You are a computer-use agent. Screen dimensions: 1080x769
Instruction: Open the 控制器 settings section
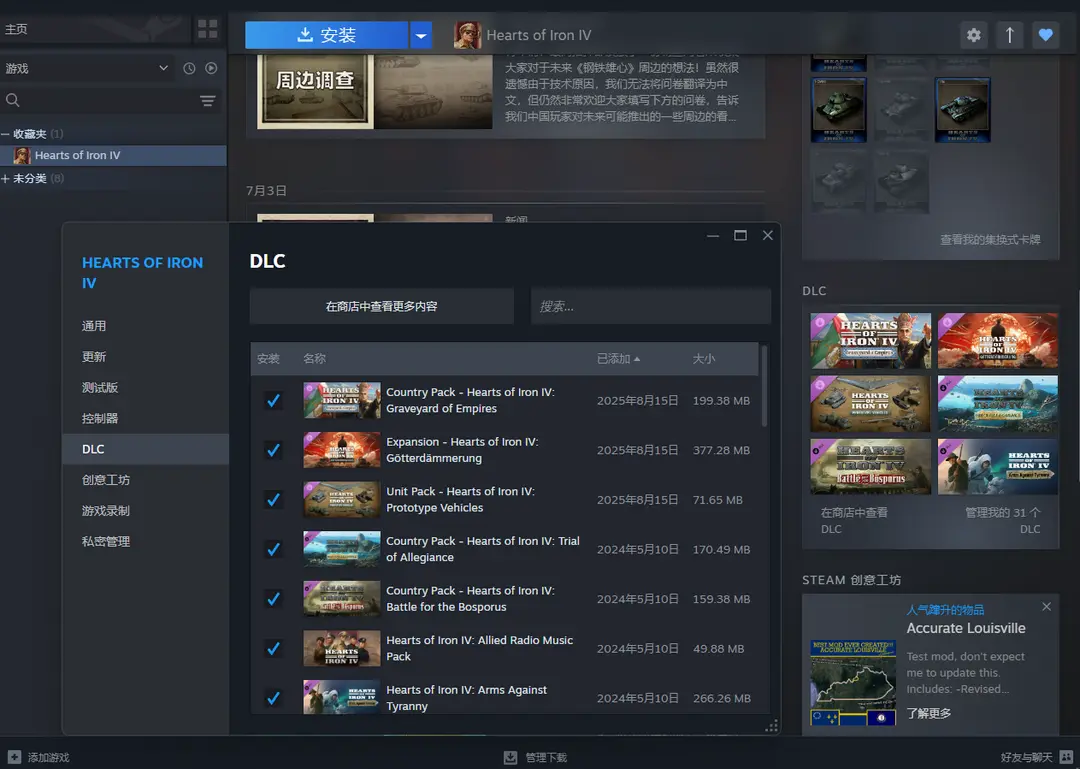coord(100,418)
